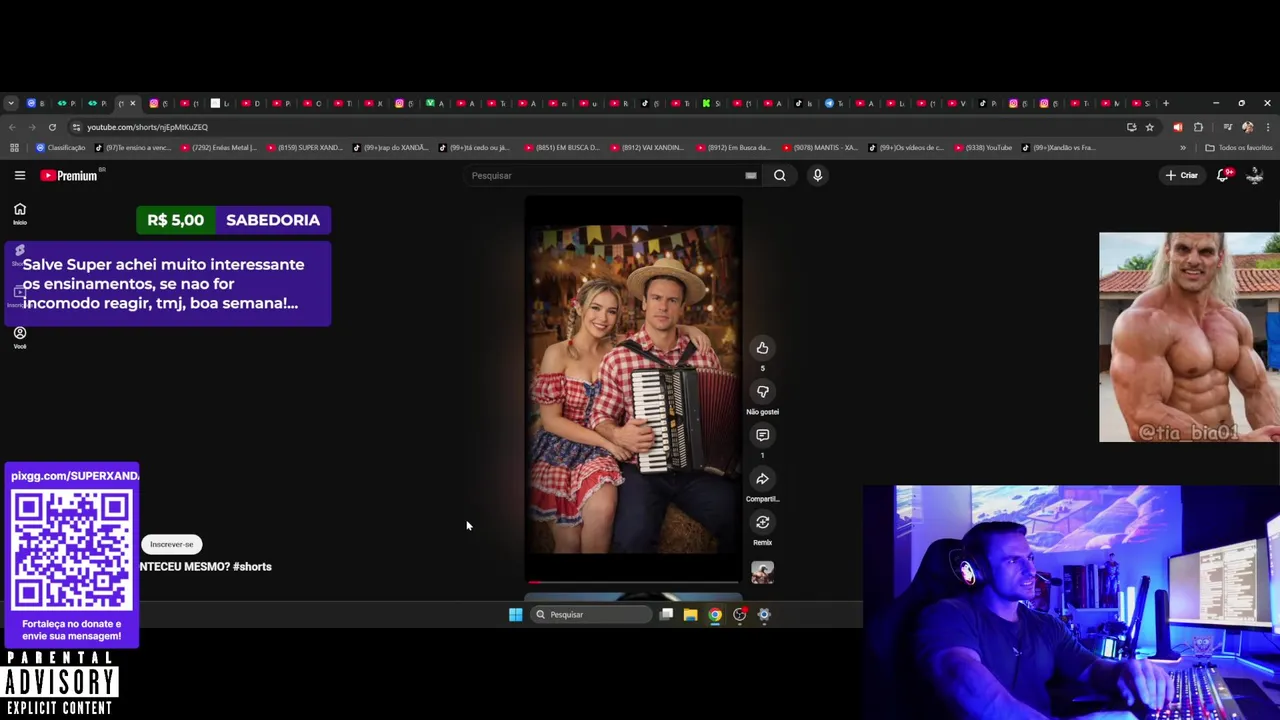1280x720 pixels.
Task: Start voice search with microphone
Action: point(817,175)
